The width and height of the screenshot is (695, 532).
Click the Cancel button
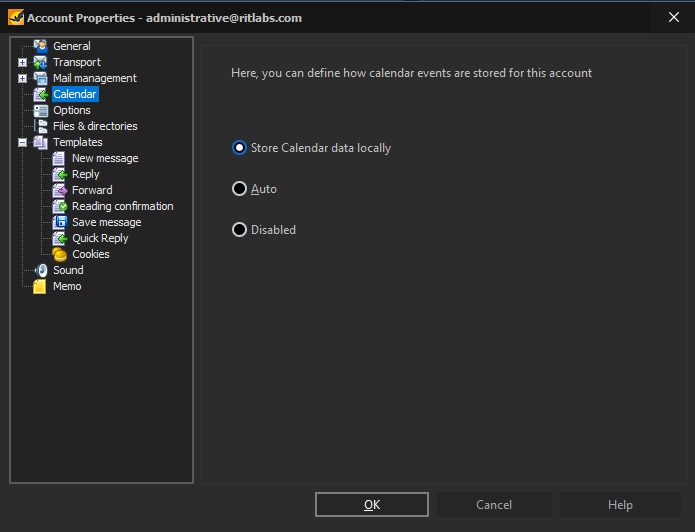coord(494,505)
